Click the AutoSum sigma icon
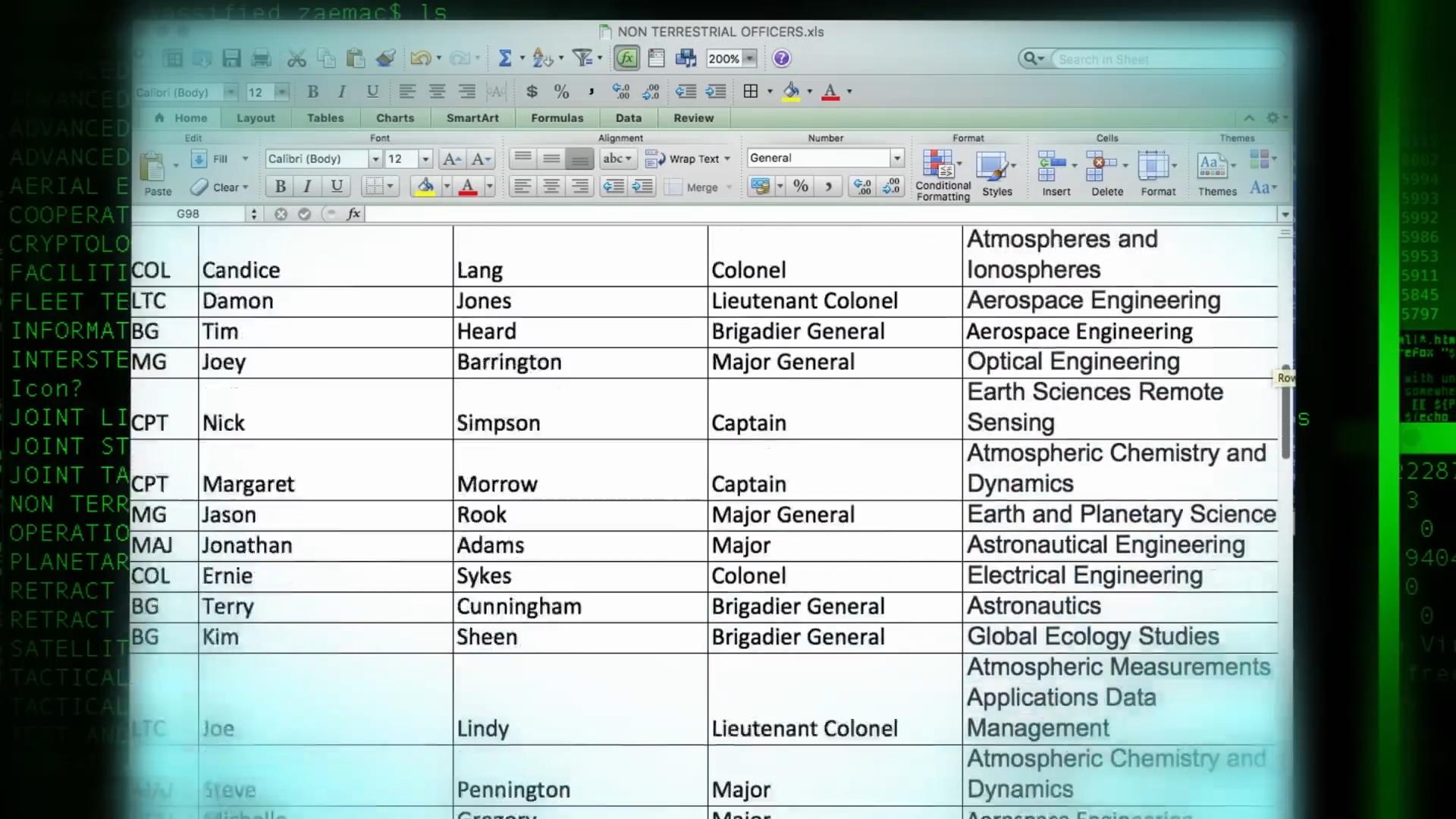1456x819 pixels. (x=504, y=58)
